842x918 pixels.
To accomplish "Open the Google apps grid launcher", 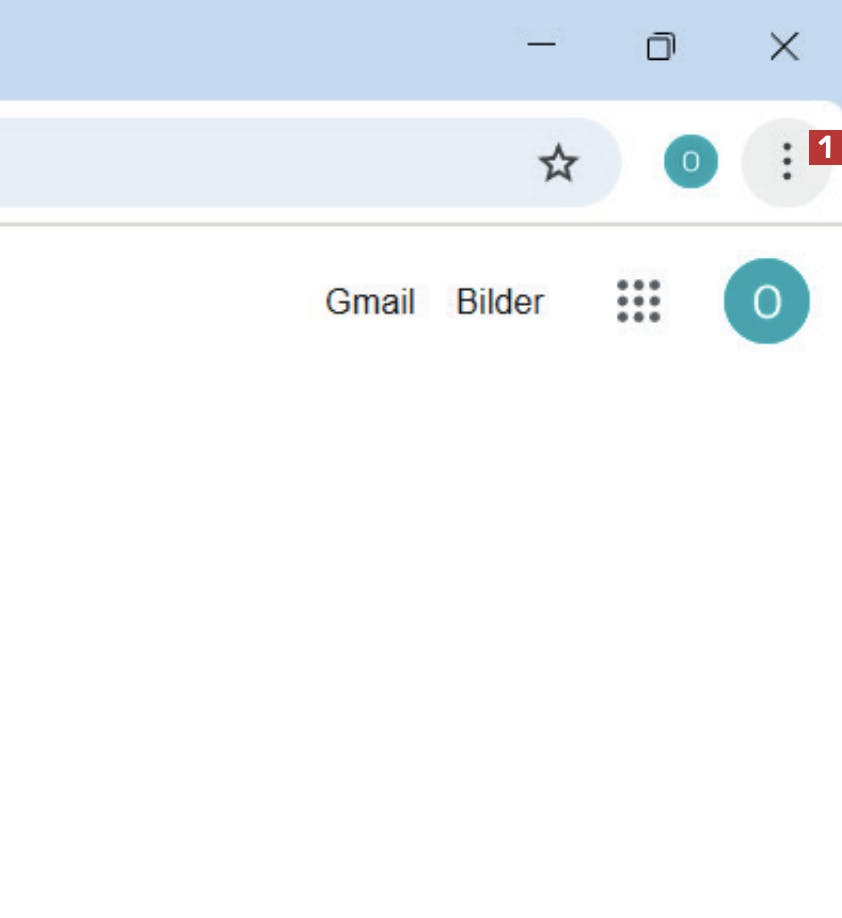I will pos(638,301).
